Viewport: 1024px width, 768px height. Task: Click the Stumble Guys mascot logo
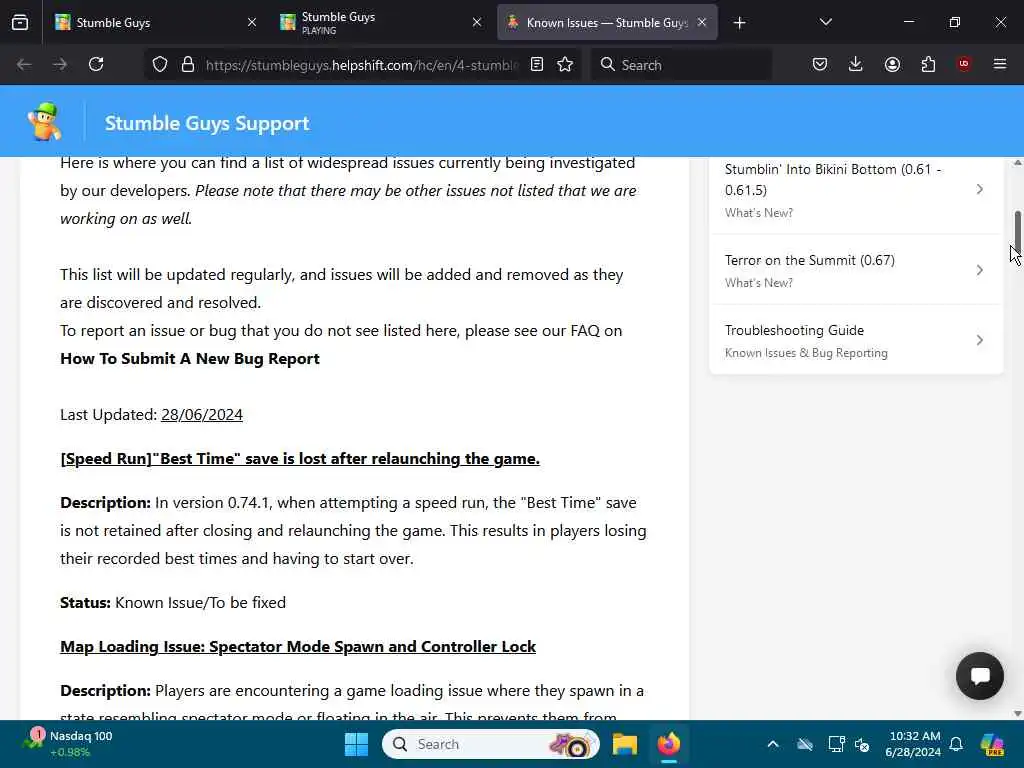click(44, 121)
